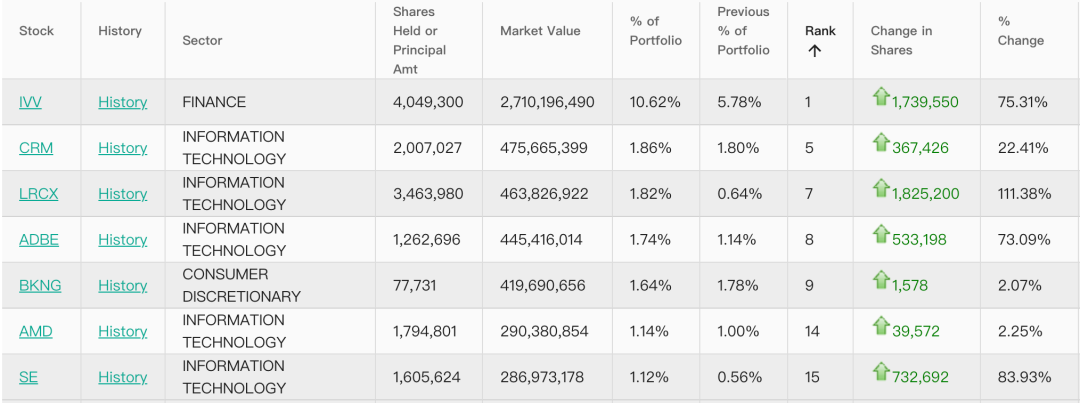The height and width of the screenshot is (403, 1080).
Task: Click the green up arrow beside 367,426
Action: coord(880,143)
